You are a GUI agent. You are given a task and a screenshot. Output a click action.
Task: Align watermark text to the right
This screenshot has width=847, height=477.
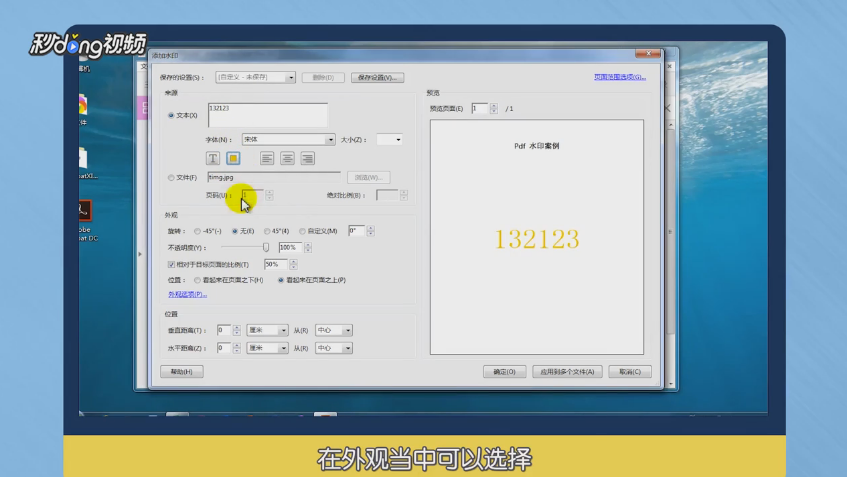coord(308,158)
